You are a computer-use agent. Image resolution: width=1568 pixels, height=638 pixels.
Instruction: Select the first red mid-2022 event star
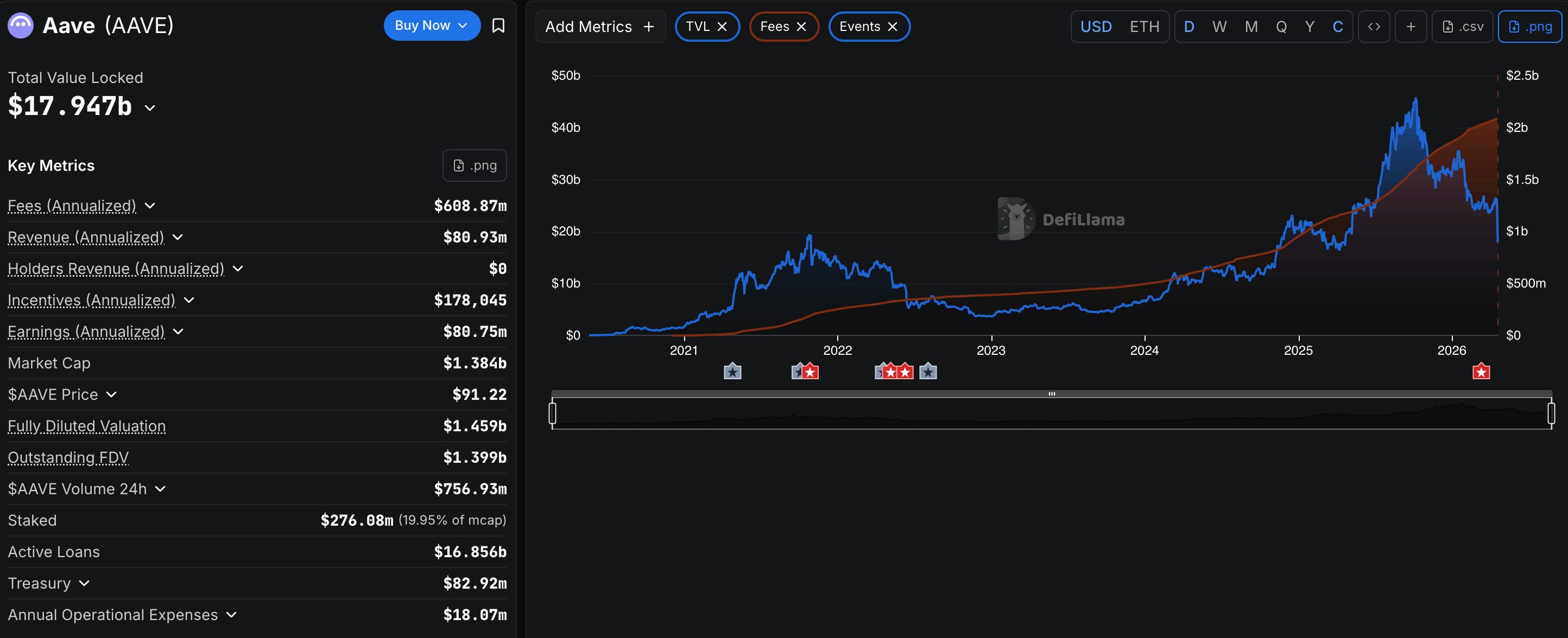(890, 371)
